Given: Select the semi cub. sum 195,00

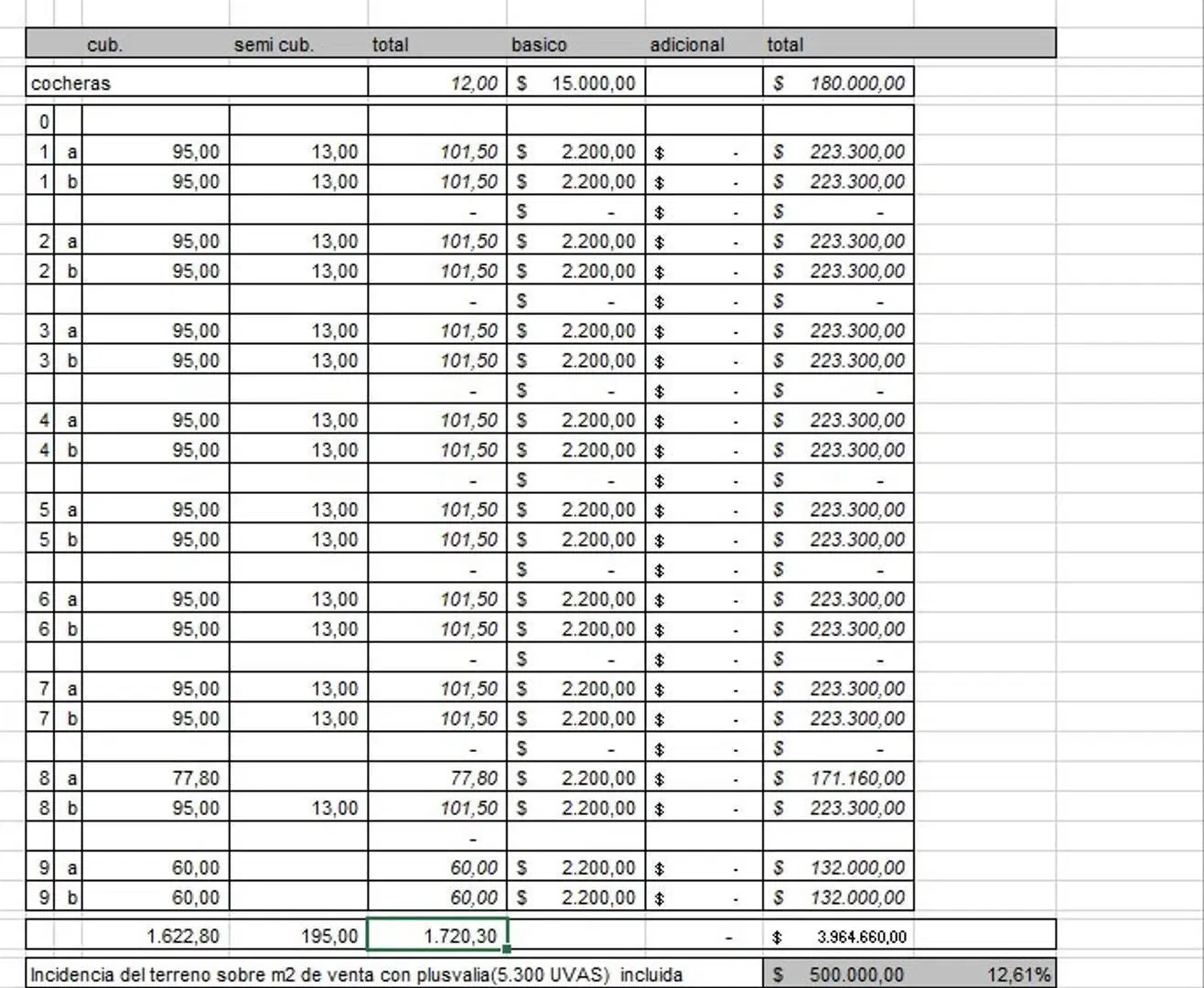Looking at the screenshot, I should click(298, 936).
